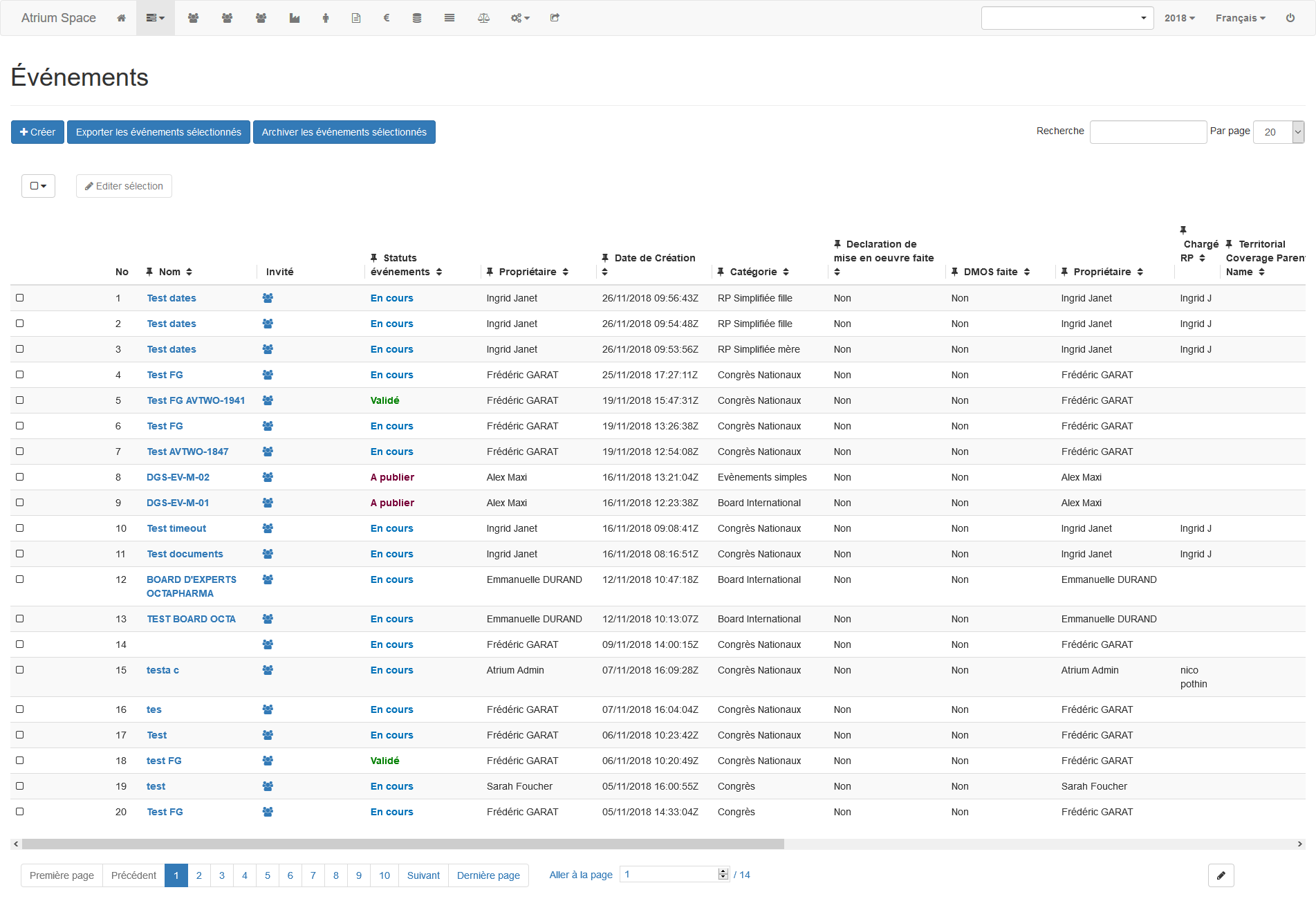Open invited group icon for BOARD D'EXPERTS OCTAPHARMA

point(268,579)
